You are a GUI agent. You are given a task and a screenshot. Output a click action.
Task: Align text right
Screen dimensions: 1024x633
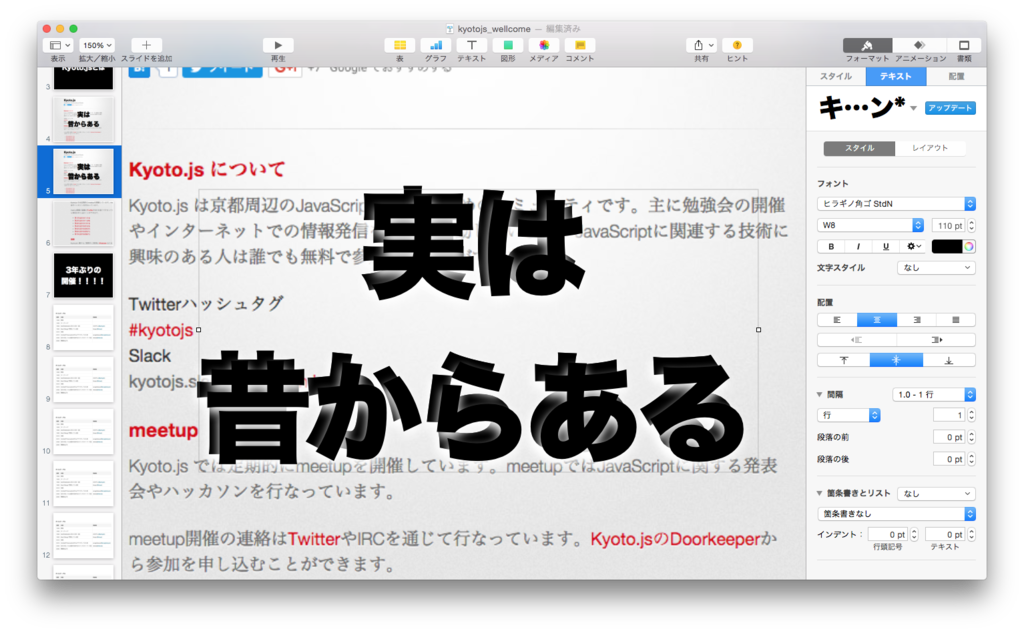pos(917,320)
